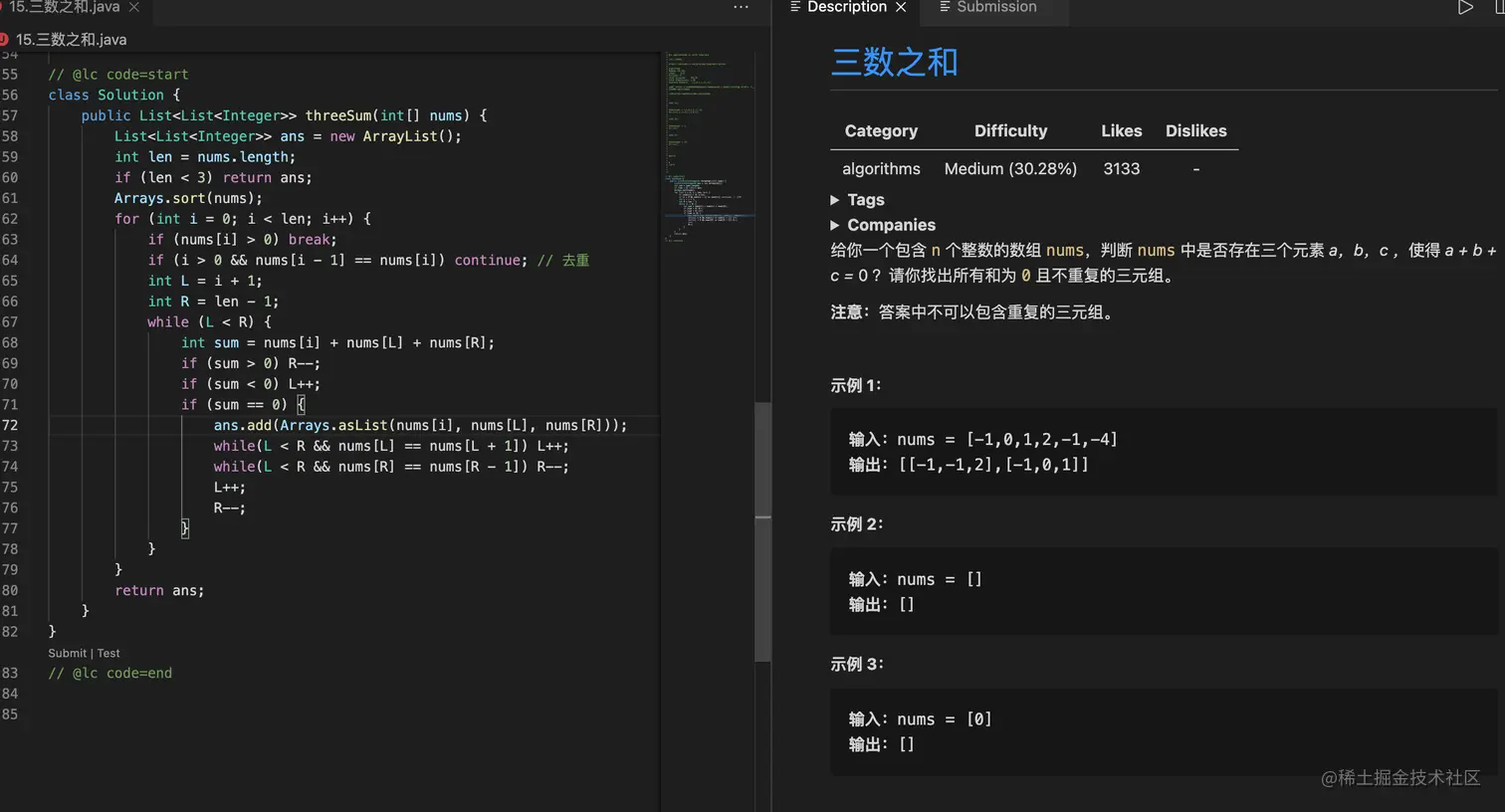Viewport: 1505px width, 812px height.
Task: Click the Dislikes column header
Action: 1195,131
